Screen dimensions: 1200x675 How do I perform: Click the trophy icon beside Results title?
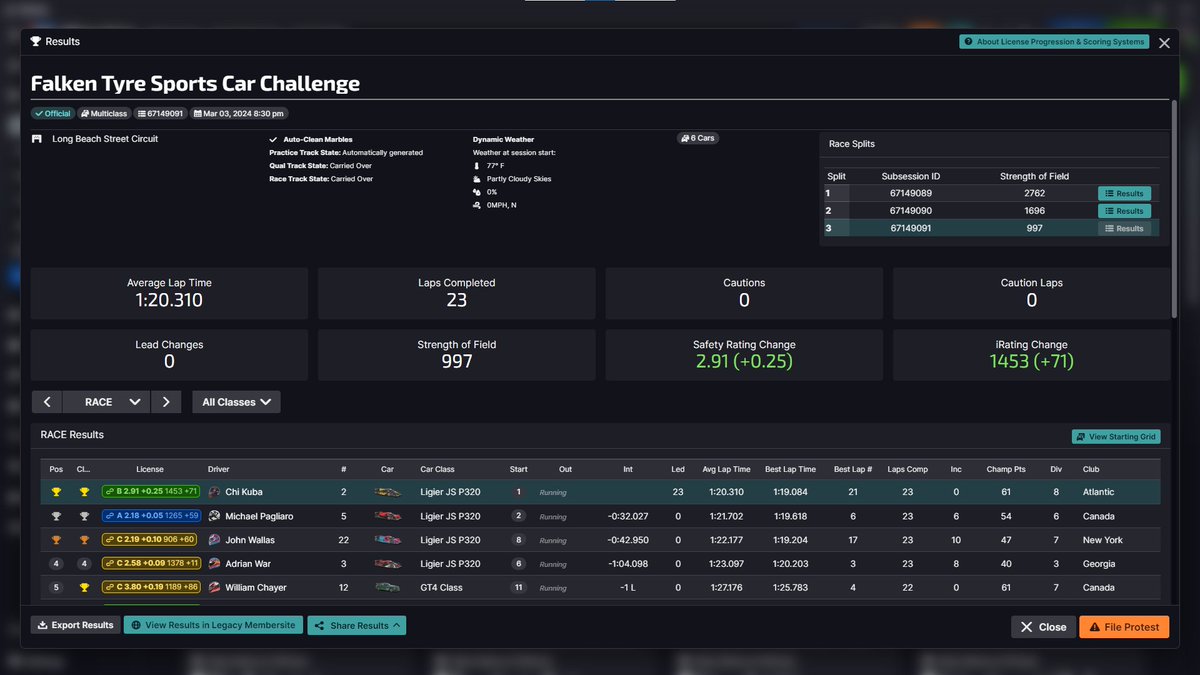click(x=36, y=42)
